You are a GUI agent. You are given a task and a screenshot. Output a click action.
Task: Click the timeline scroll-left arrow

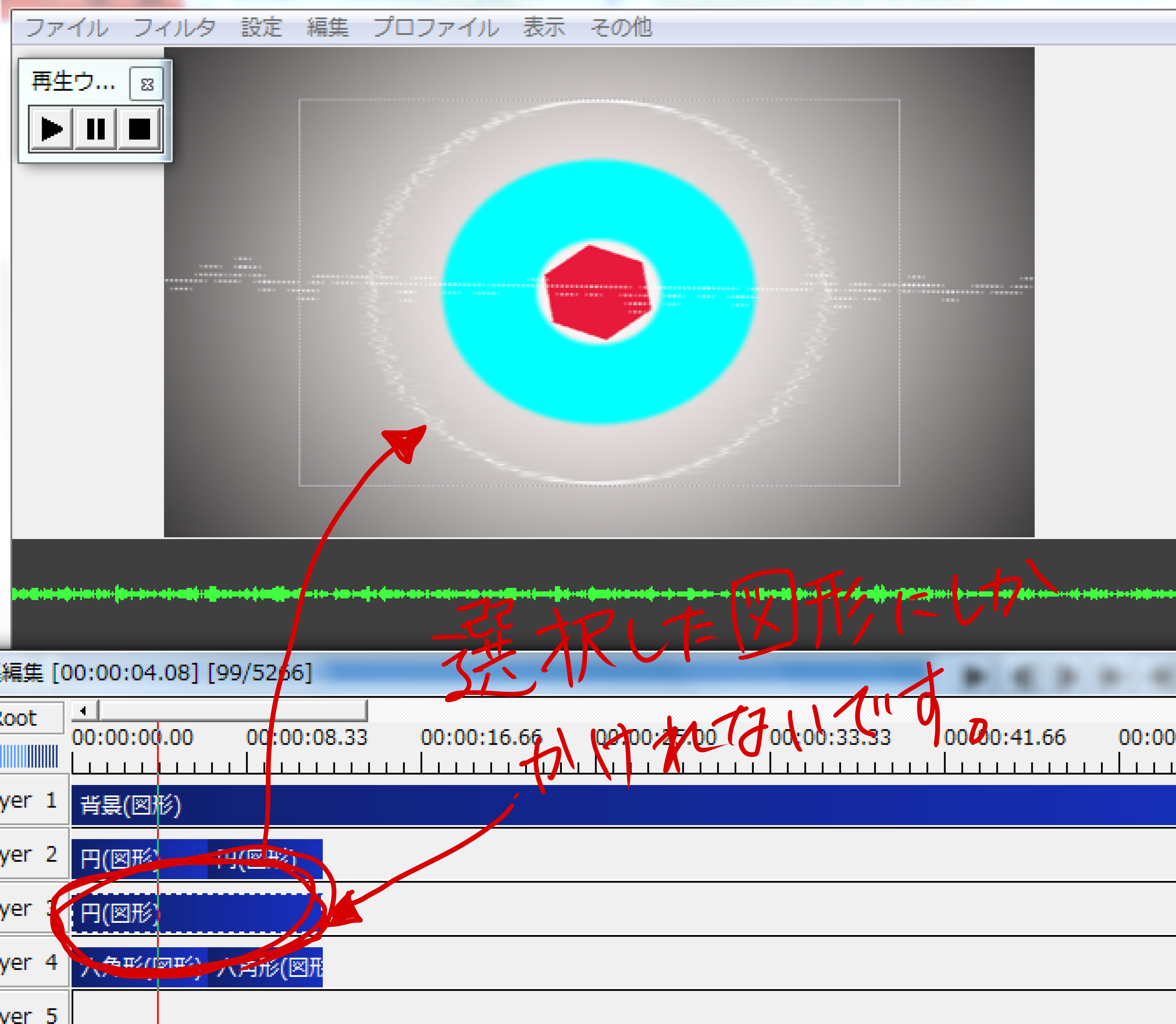pos(83,711)
